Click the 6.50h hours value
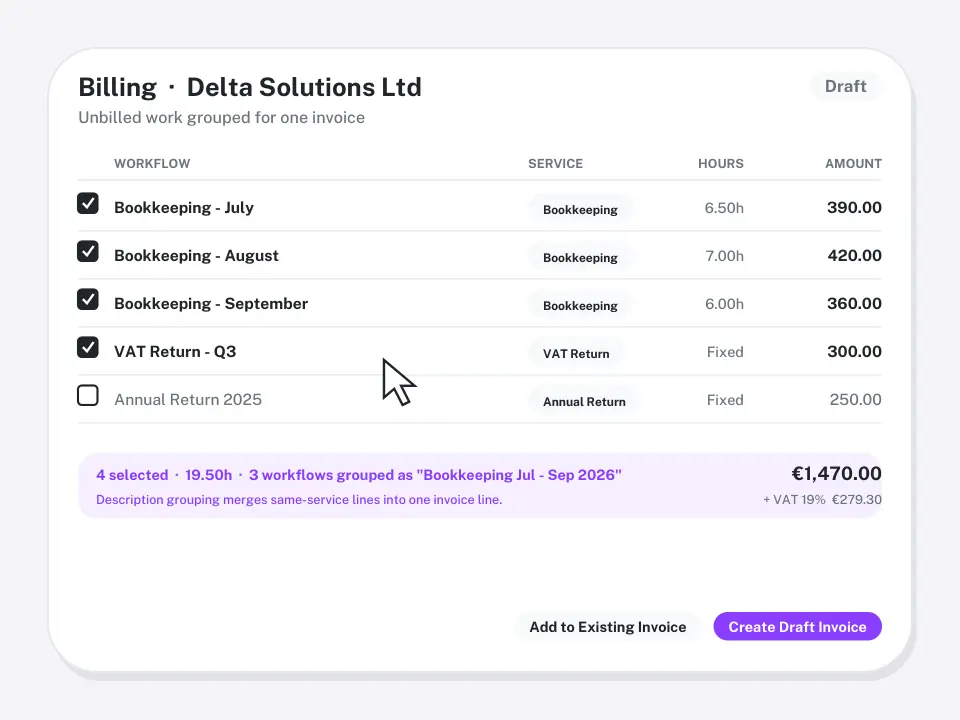Image resolution: width=960 pixels, height=720 pixels. point(724,208)
